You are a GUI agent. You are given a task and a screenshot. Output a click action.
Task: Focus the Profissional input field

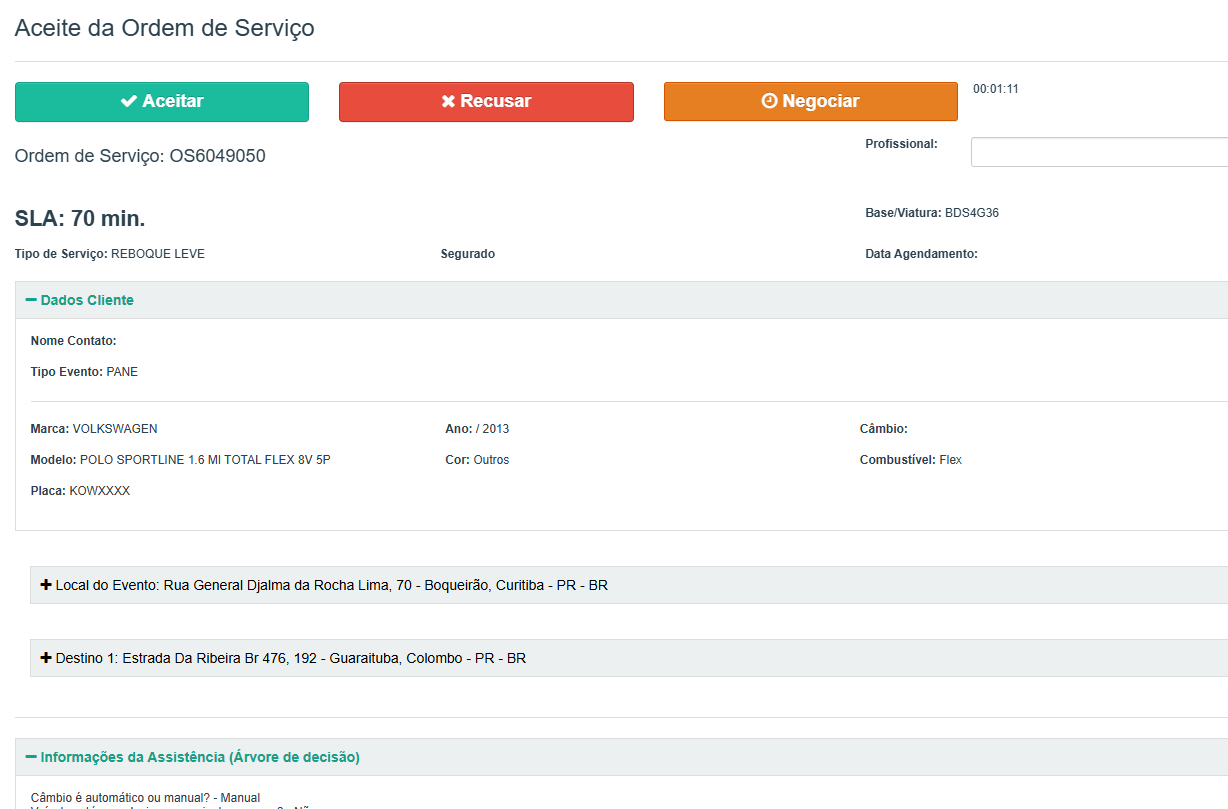1098,152
